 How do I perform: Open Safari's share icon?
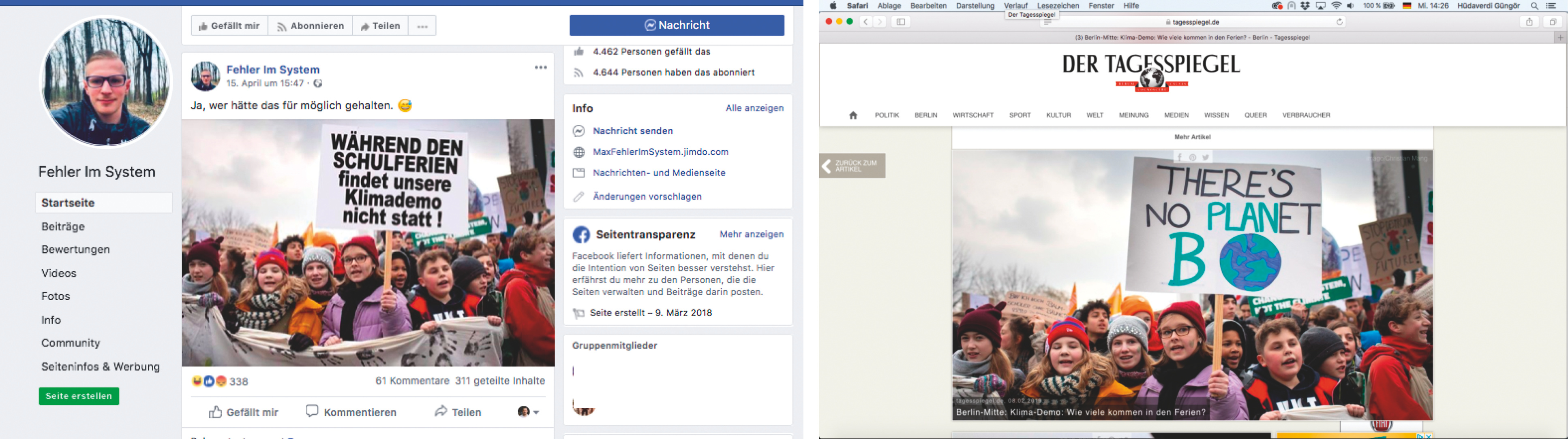[1529, 22]
